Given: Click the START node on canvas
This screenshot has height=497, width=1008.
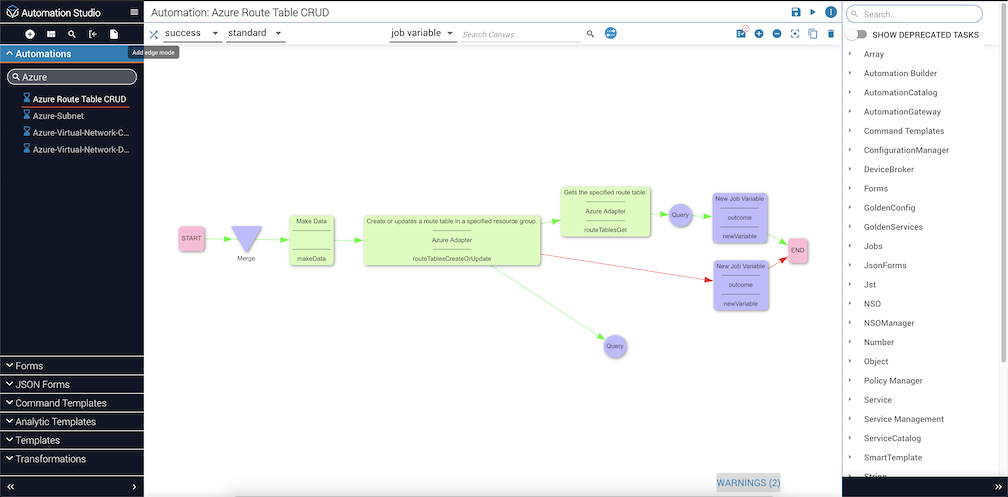Looking at the screenshot, I should pyautogui.click(x=192, y=239).
